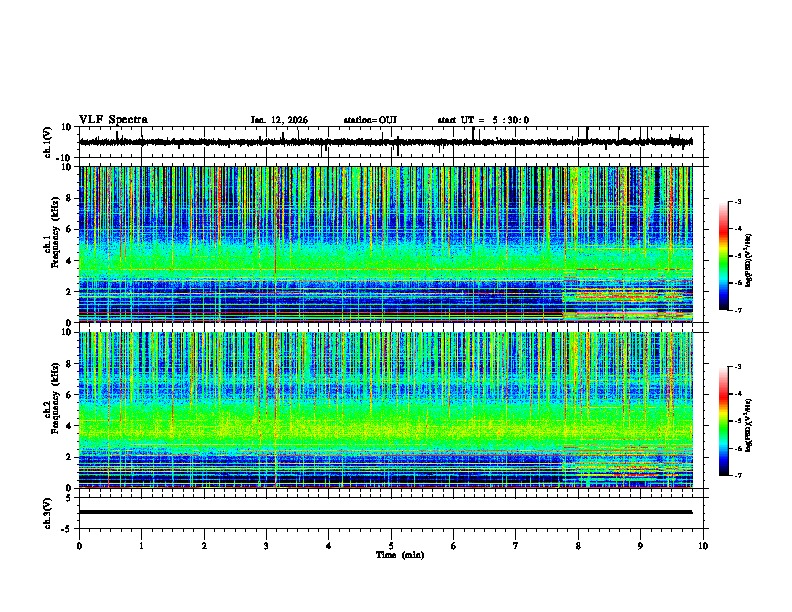Click inside the ch.2 spectrogram panel
The image size is (792, 612).
coord(386,410)
